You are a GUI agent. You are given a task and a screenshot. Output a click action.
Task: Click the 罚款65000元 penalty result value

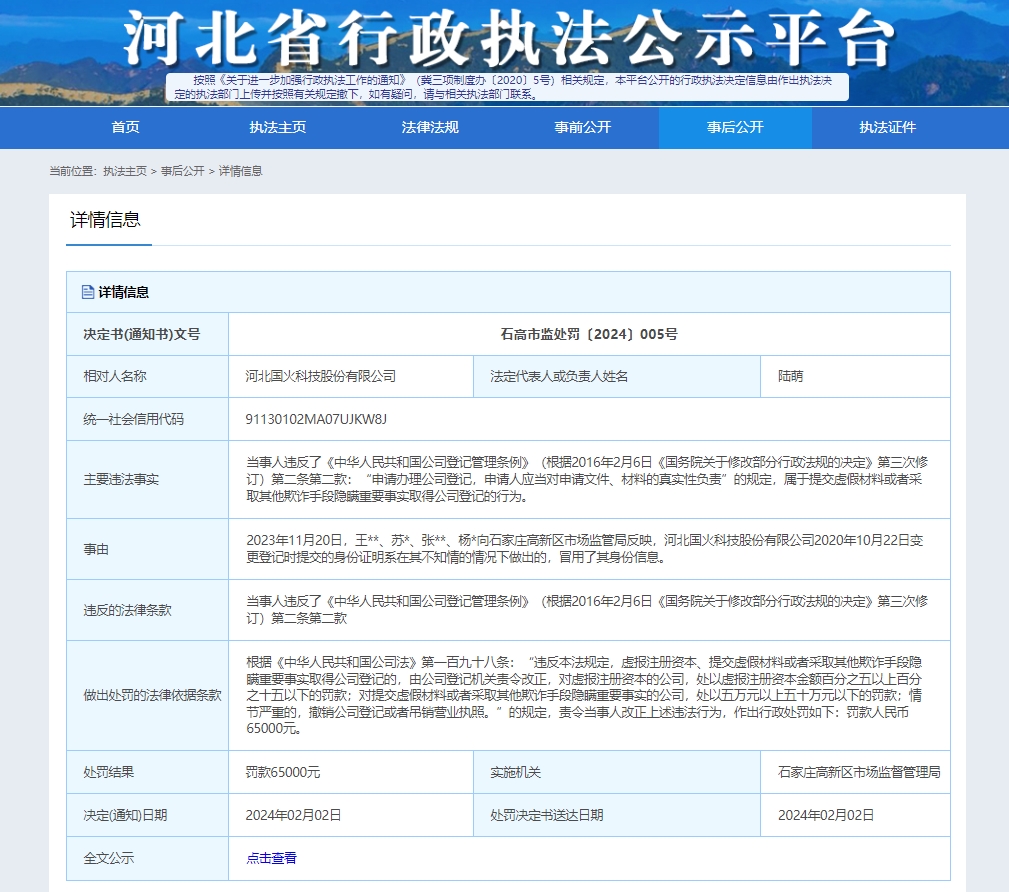283,772
